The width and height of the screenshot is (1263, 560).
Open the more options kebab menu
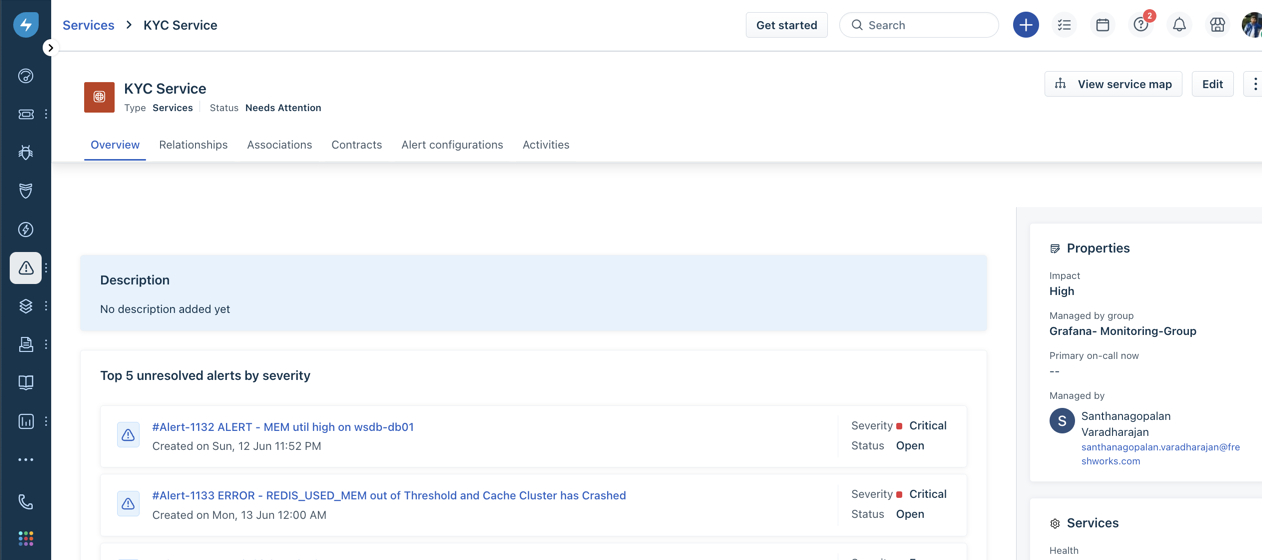(x=1255, y=84)
